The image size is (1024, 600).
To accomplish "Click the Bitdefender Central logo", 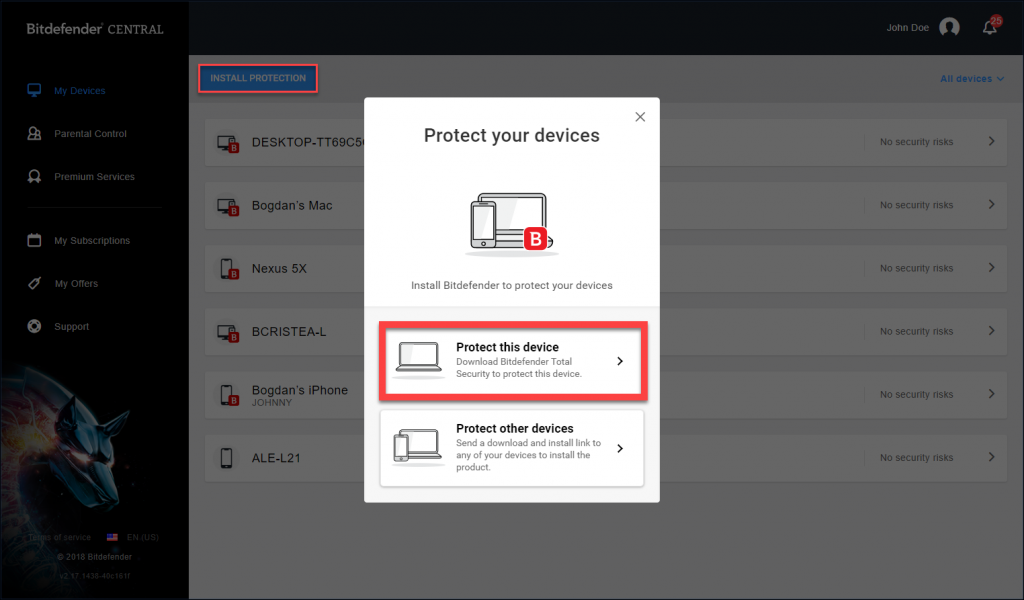I will pos(95,29).
